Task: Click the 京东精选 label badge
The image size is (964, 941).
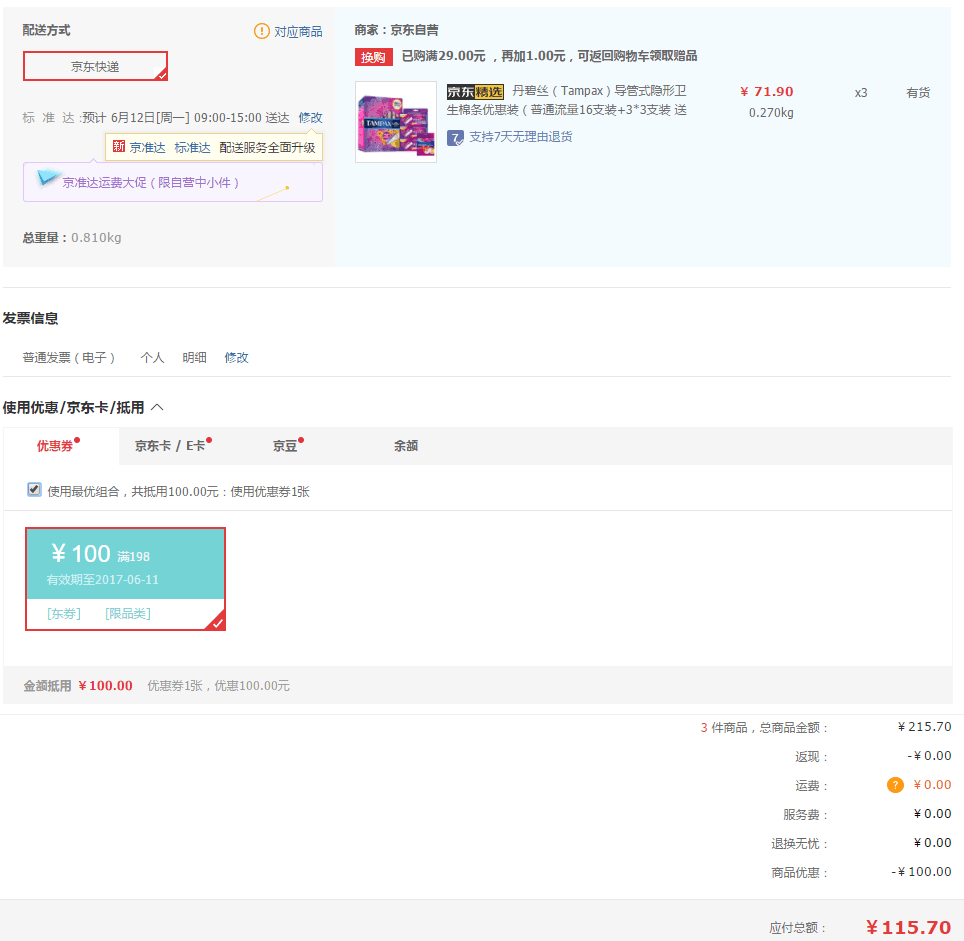Action: click(475, 92)
